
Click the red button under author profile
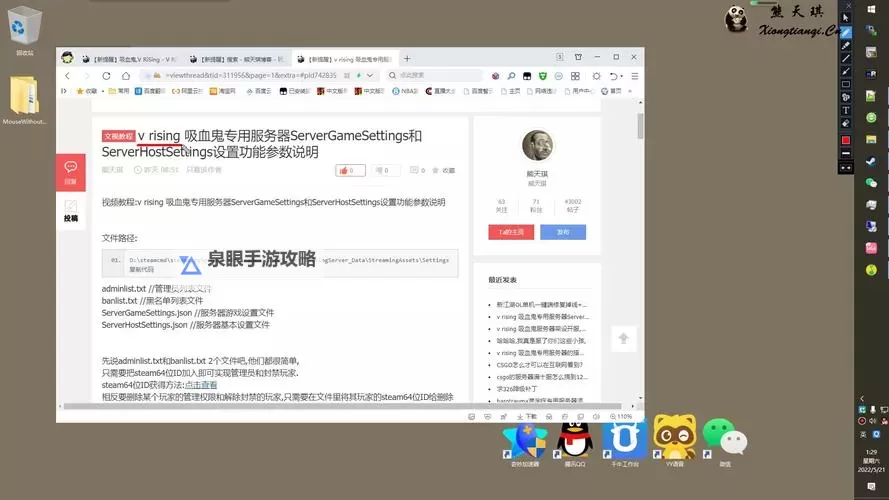[x=511, y=232]
